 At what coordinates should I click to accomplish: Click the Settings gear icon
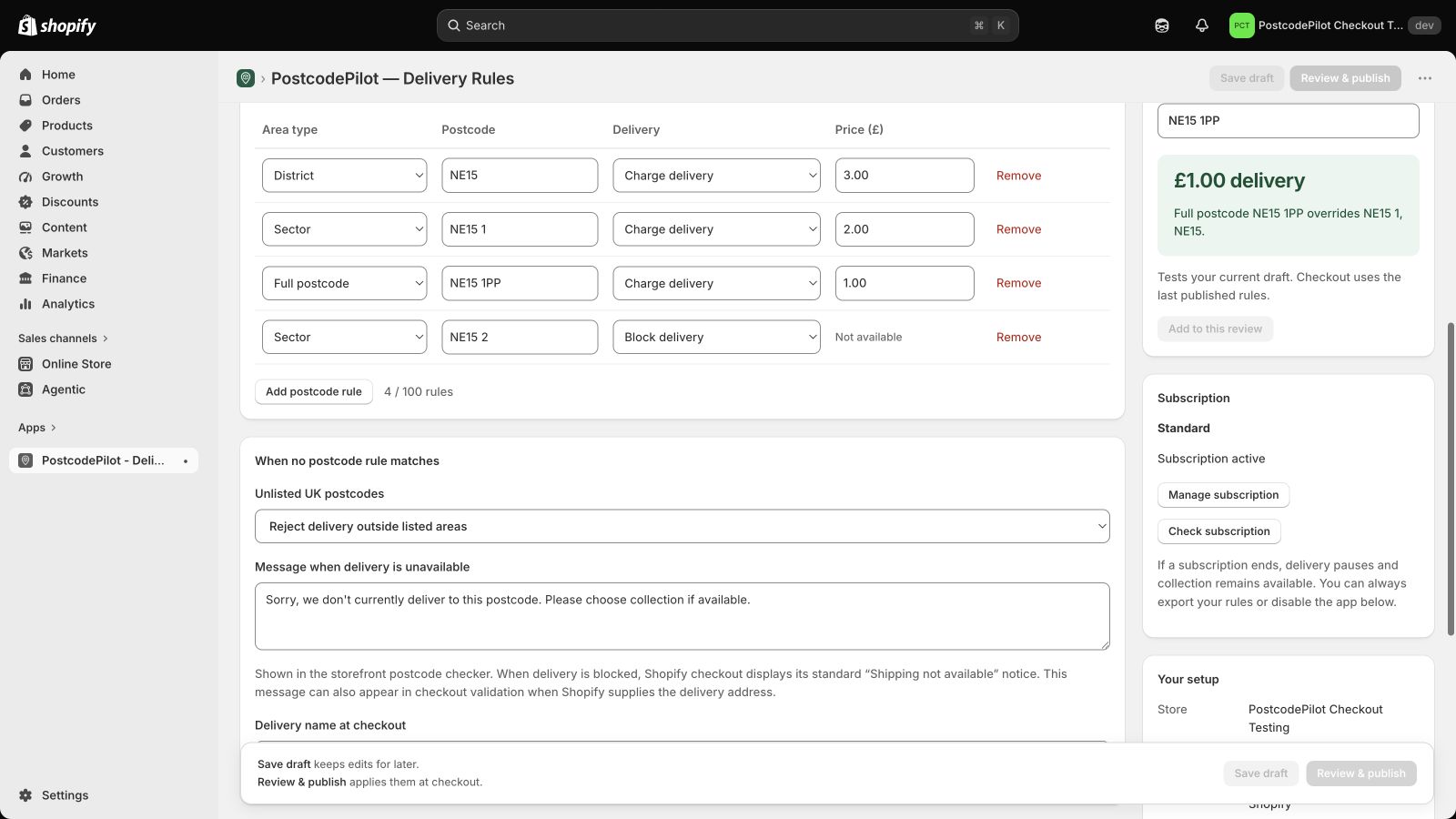25,795
